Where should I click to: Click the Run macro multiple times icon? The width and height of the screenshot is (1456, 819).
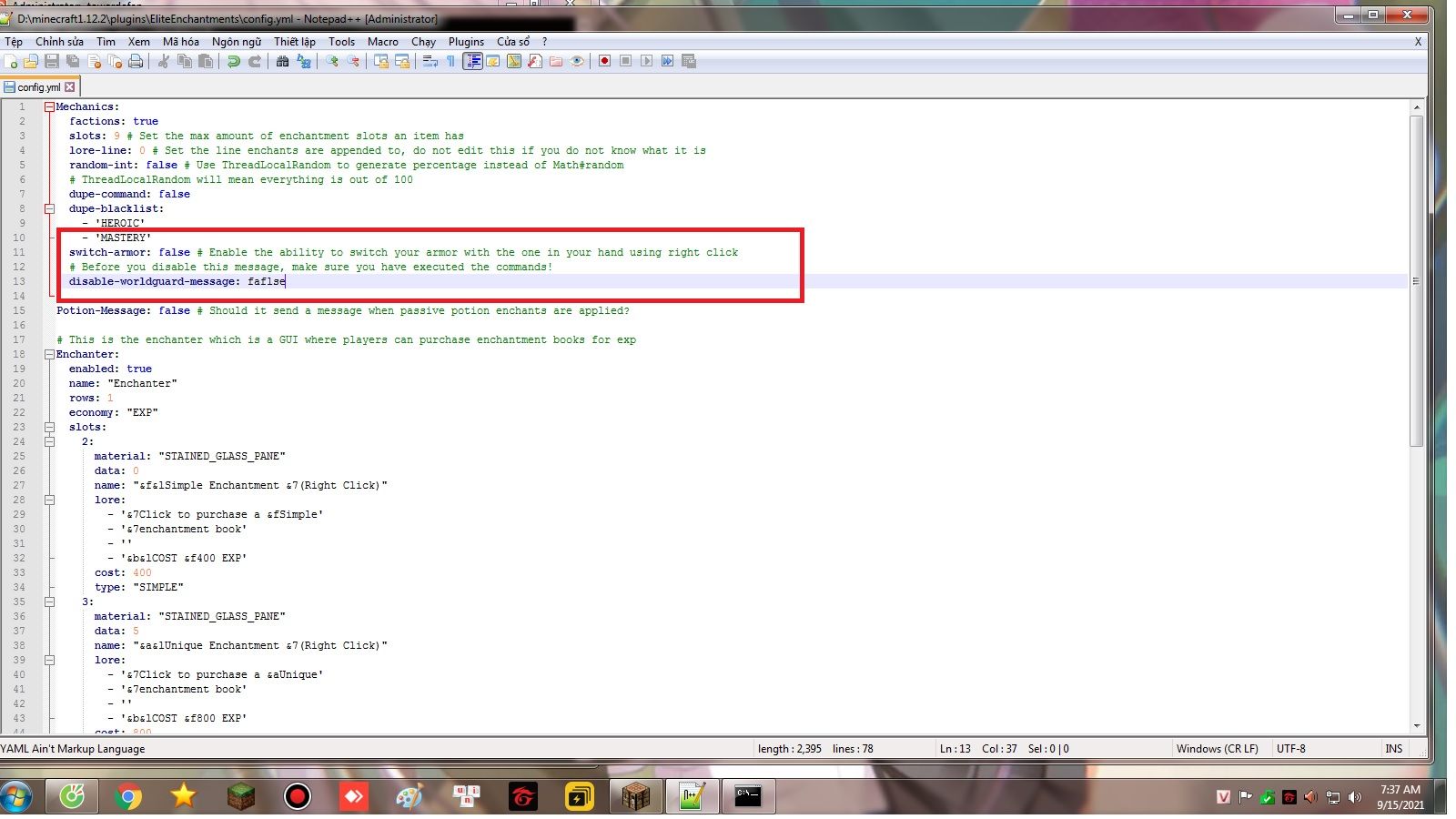667,61
